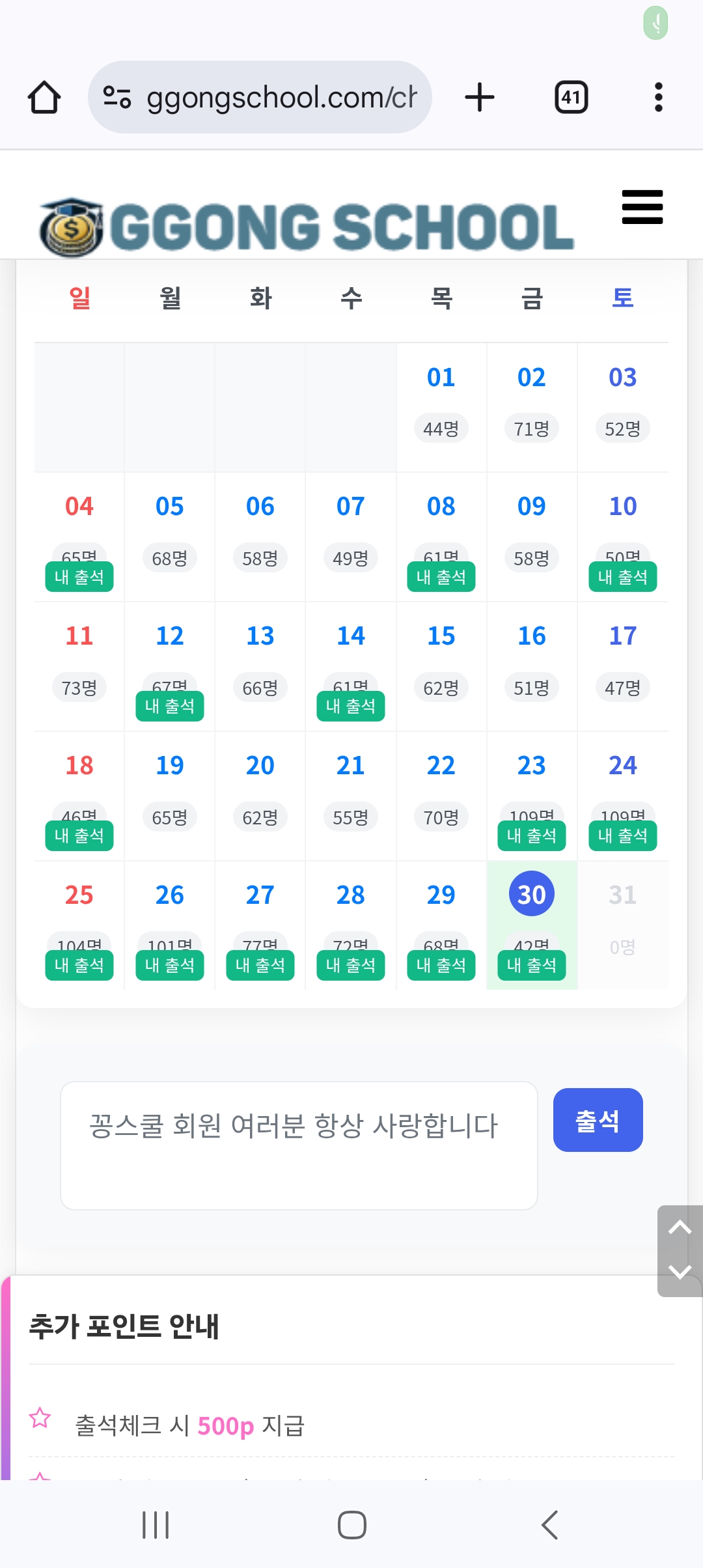
Task: Open a new browser tab
Action: click(x=480, y=98)
